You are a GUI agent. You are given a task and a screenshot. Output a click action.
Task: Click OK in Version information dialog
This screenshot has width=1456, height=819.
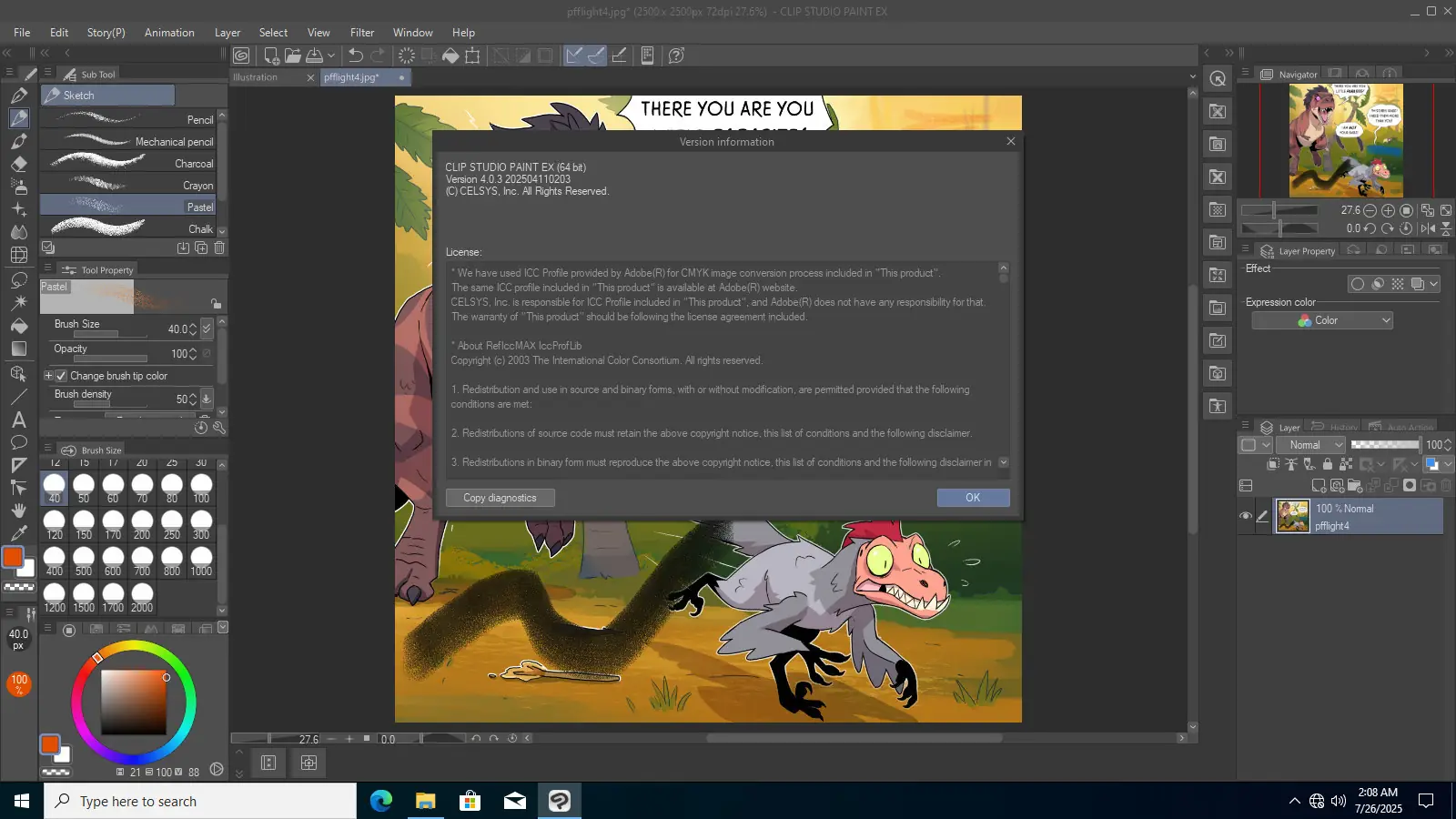click(973, 498)
